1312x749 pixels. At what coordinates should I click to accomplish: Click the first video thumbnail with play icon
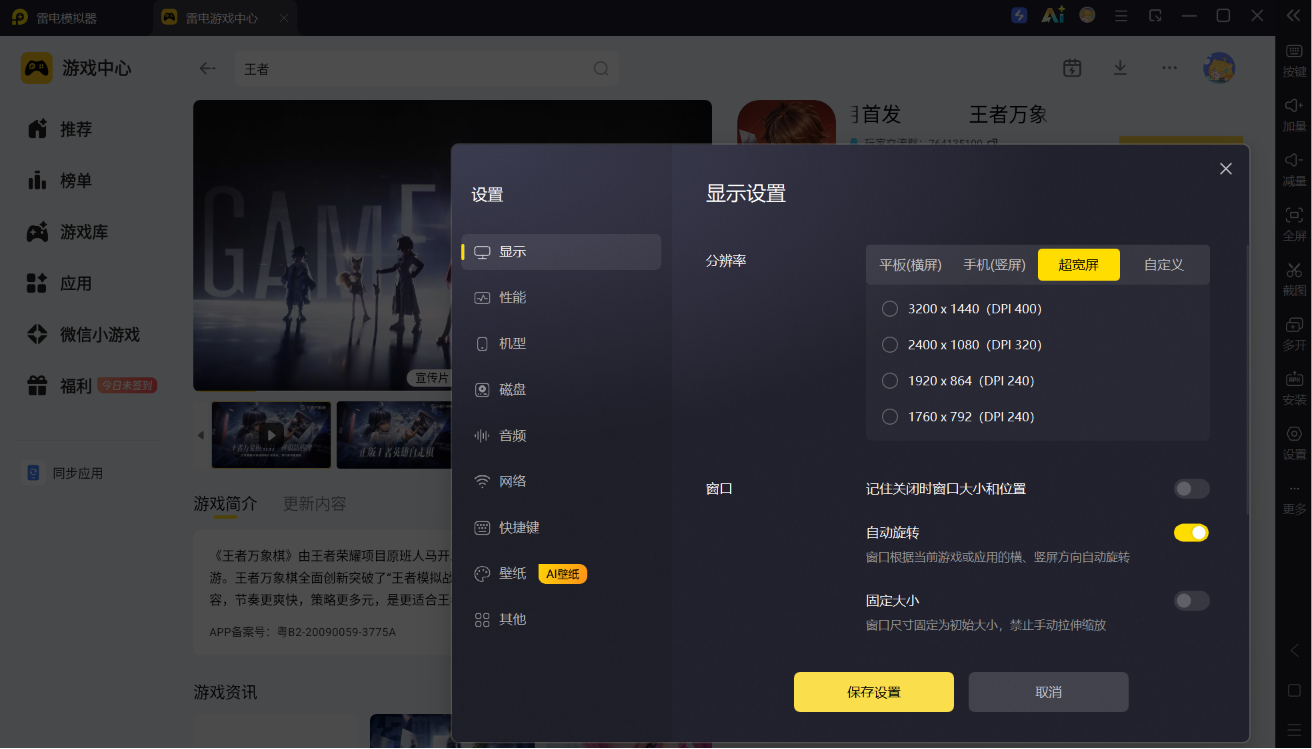[271, 435]
